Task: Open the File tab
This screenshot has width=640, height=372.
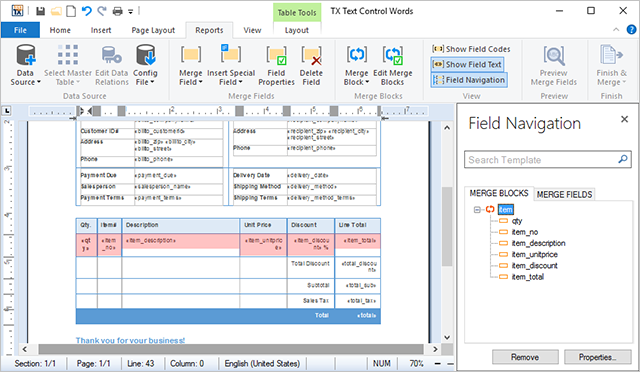Action: coord(20,30)
